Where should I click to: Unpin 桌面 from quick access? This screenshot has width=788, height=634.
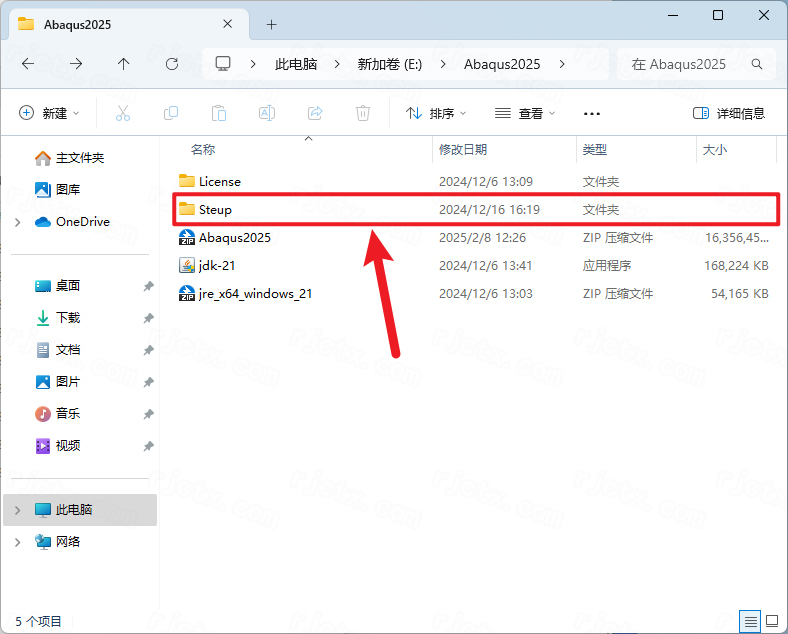pos(148,286)
